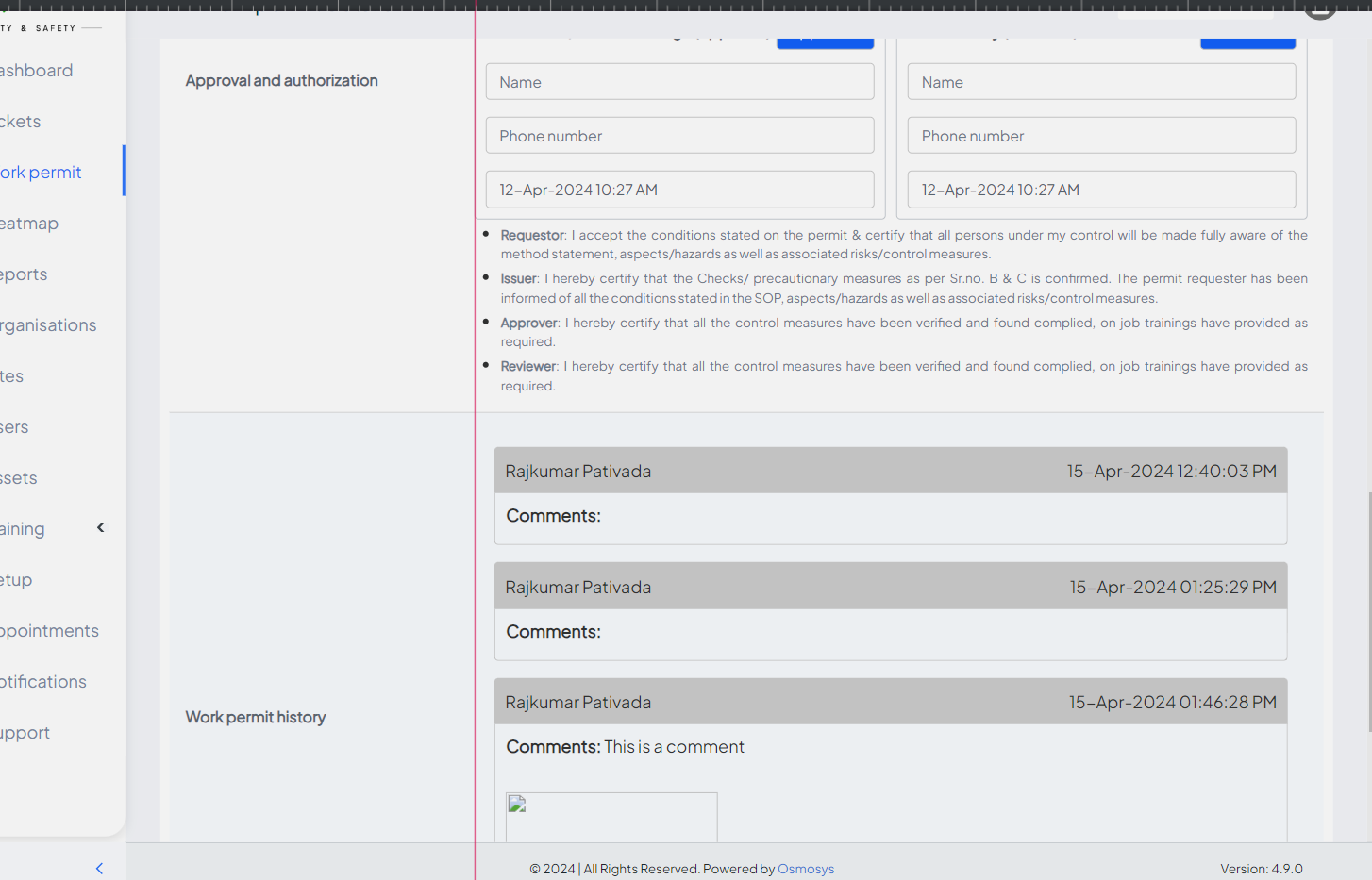
Task: Select the 12:40:03 PM history entry header
Action: click(x=890, y=471)
